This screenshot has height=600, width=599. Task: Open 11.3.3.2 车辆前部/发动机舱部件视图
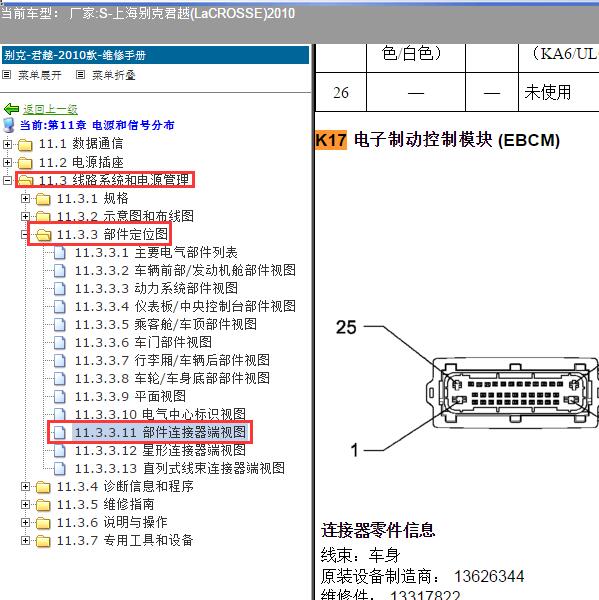(185, 270)
